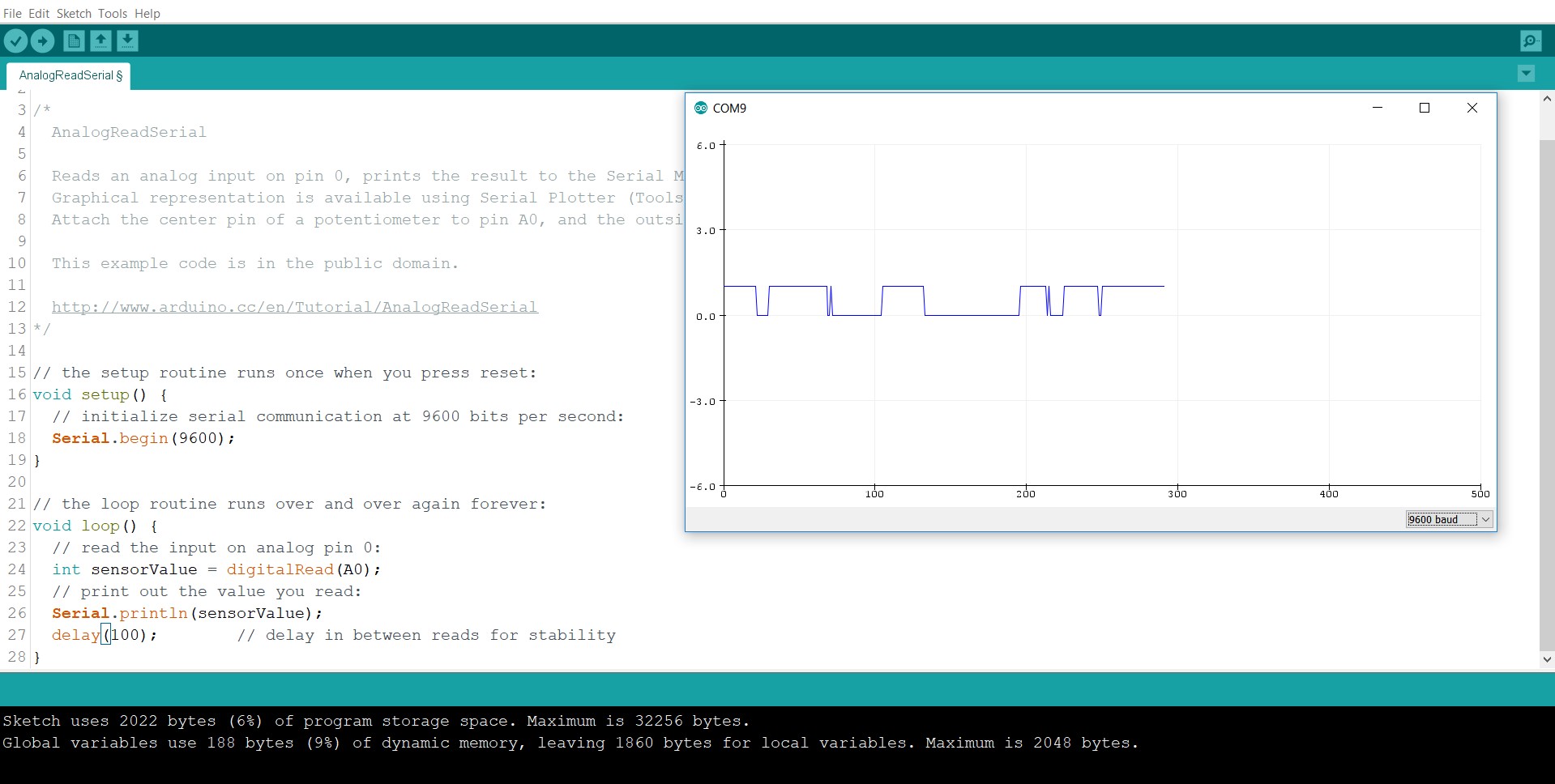Place cursor on delay(100) statement

[105, 635]
